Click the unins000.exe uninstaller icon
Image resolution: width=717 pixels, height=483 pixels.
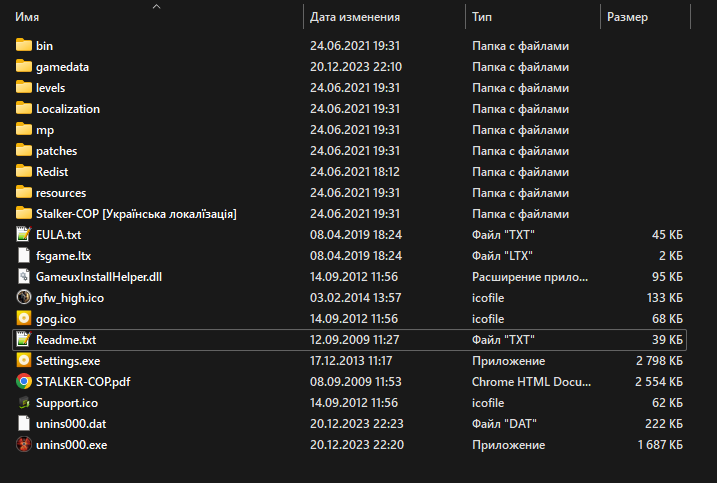[x=24, y=444]
